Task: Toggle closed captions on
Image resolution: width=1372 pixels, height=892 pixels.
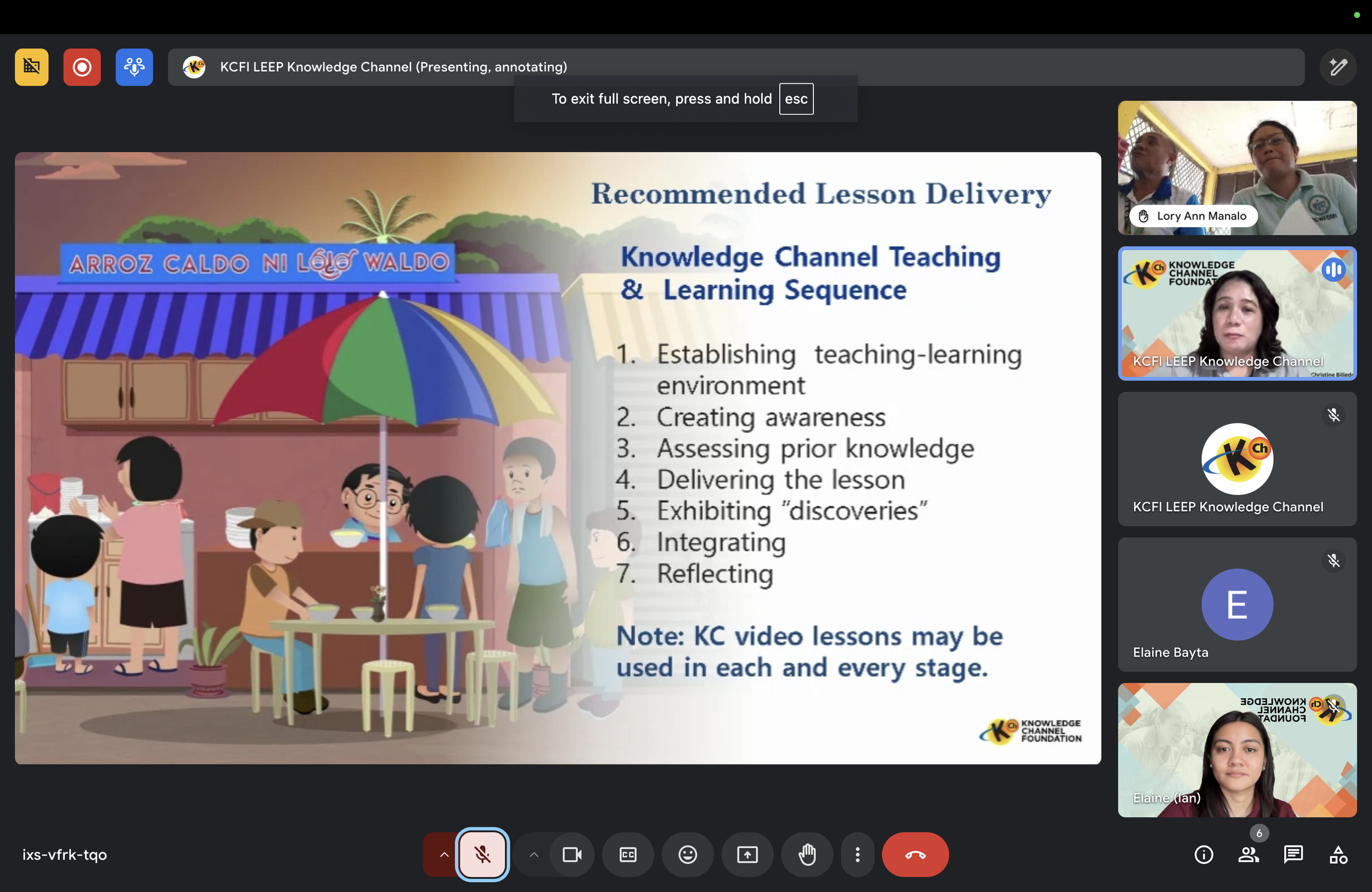Action: tap(628, 855)
